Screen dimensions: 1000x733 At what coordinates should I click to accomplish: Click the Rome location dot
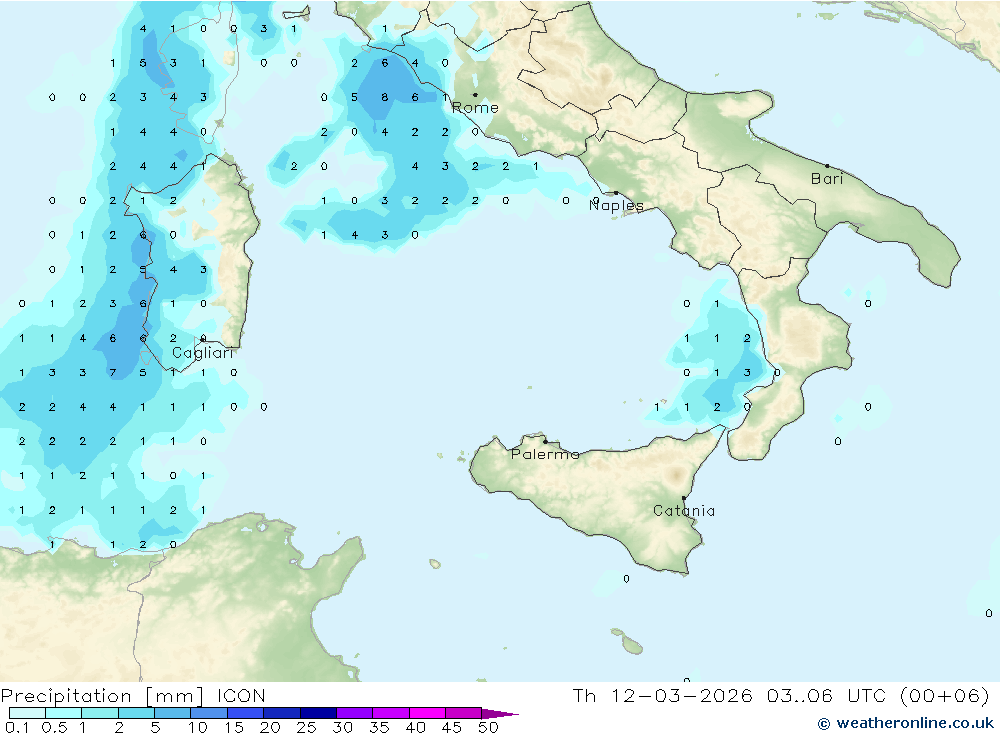pyautogui.click(x=475, y=95)
